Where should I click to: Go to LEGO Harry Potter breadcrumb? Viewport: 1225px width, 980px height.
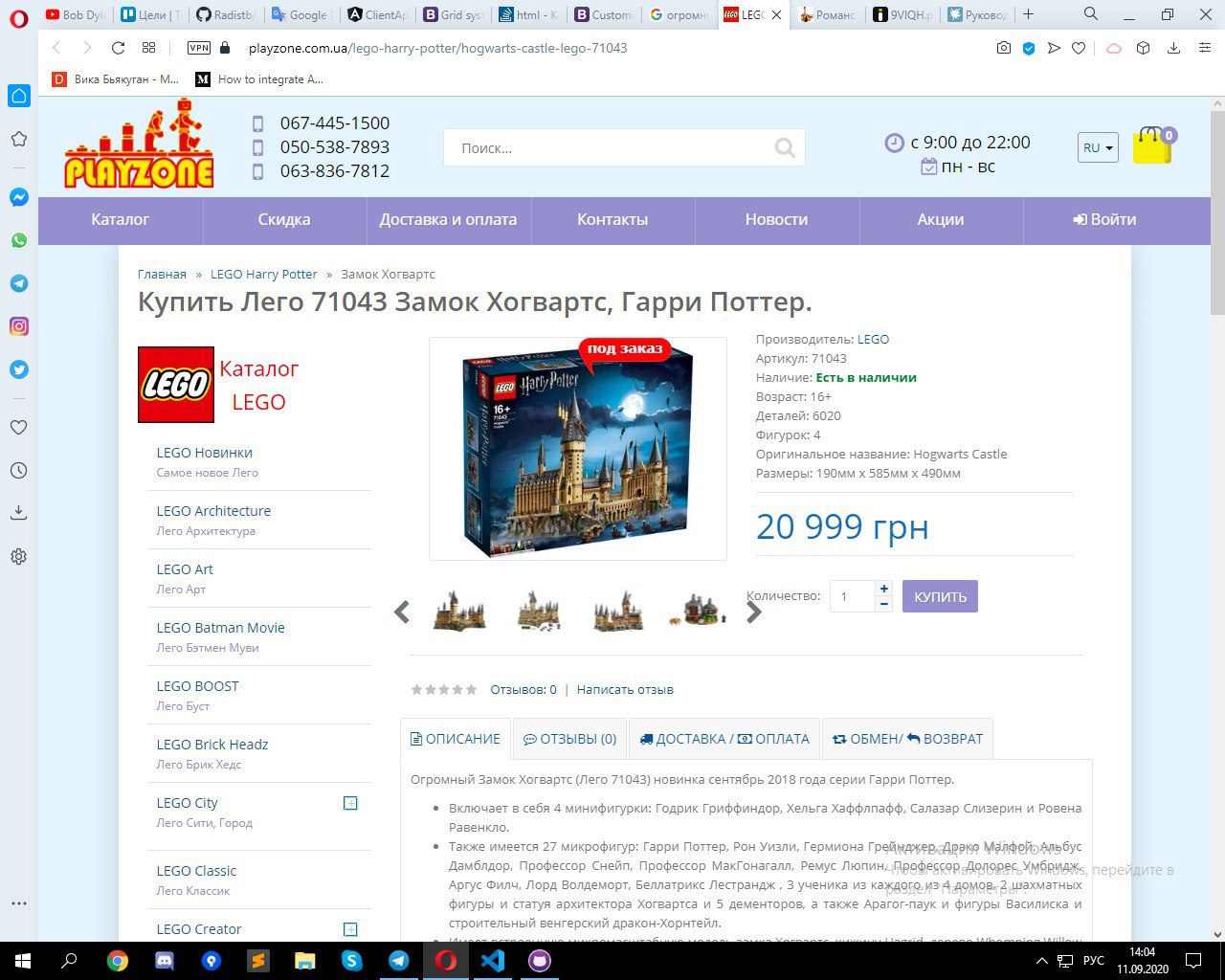point(263,274)
